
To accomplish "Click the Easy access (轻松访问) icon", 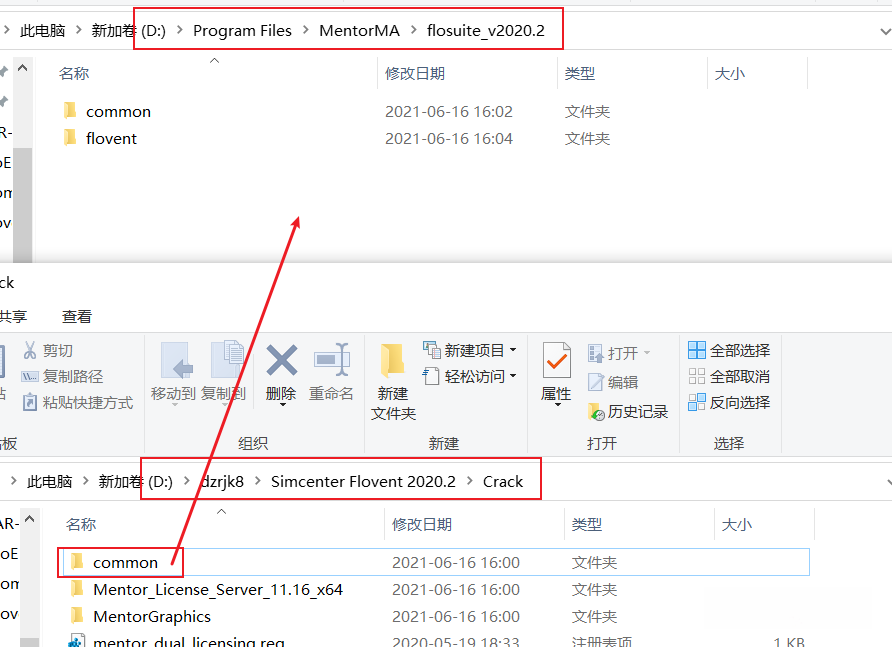I will click(431, 376).
